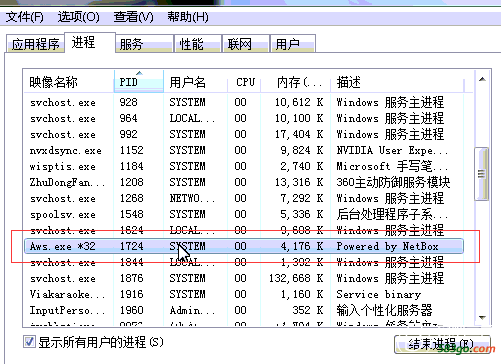
Task: Click user name Admin... cell
Action: [192, 310]
